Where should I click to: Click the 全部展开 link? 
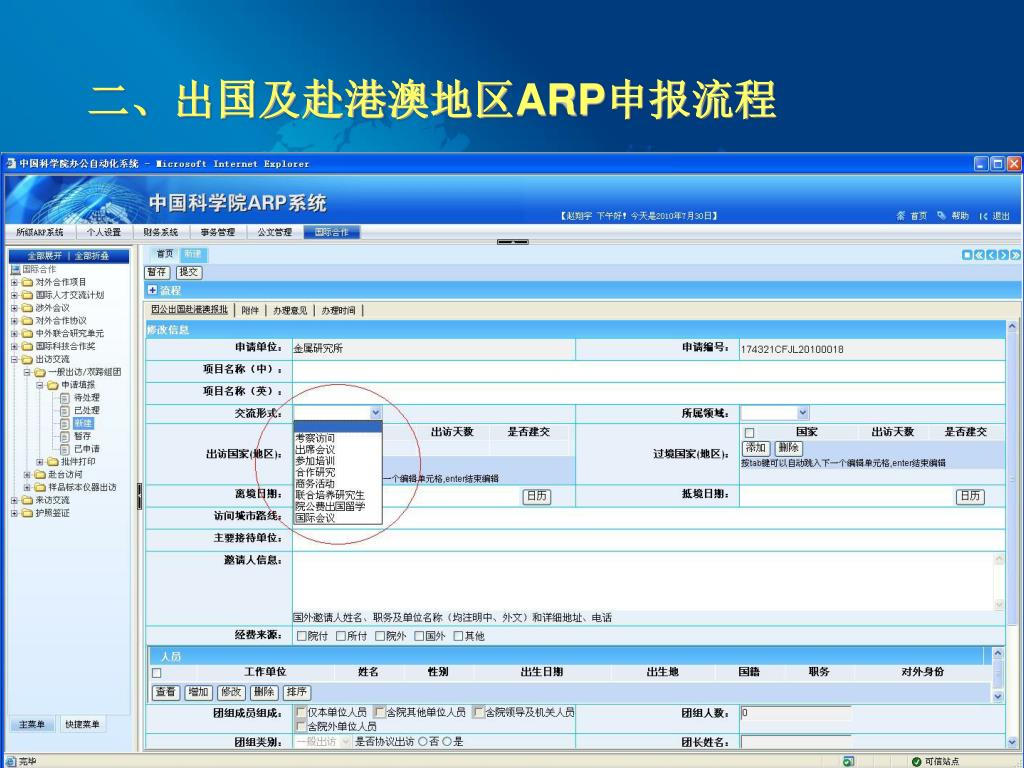click(44, 255)
